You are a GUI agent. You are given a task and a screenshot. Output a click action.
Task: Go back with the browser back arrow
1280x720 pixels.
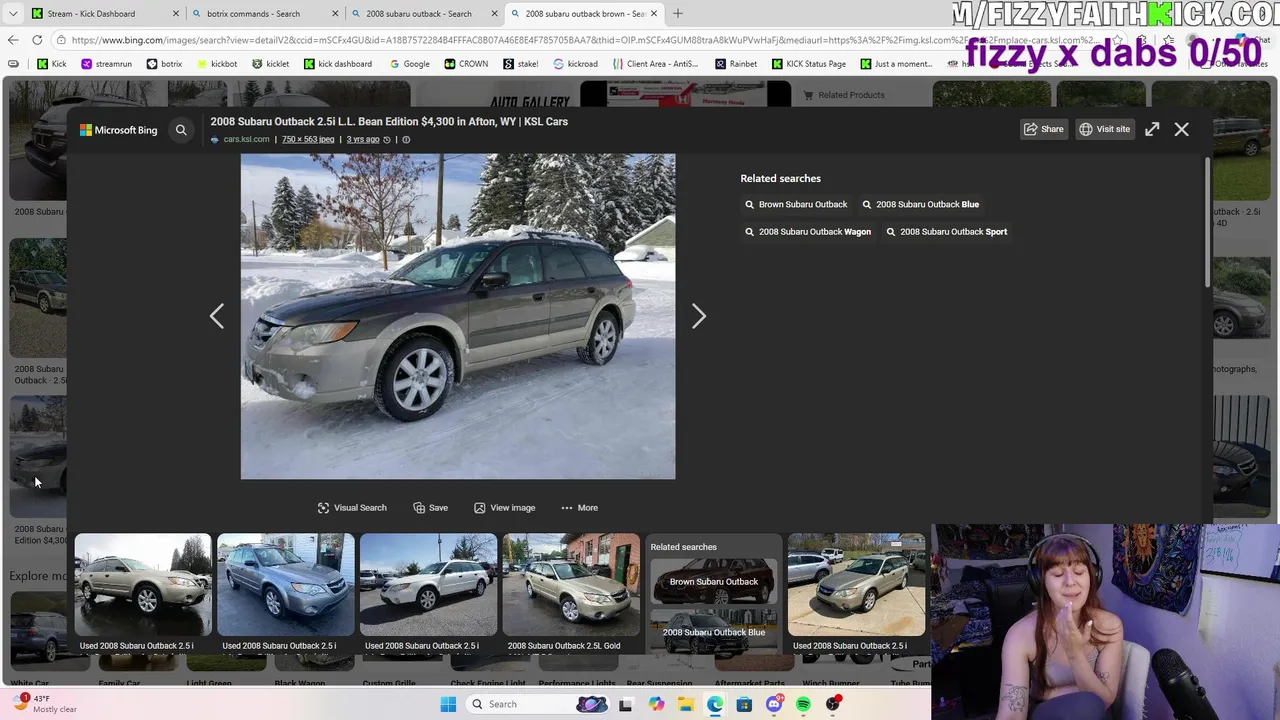pos(13,40)
